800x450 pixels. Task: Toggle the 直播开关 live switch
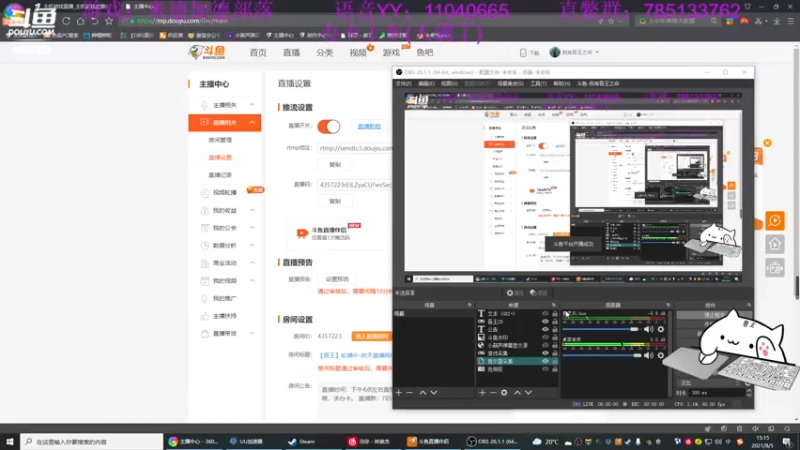tap(329, 126)
